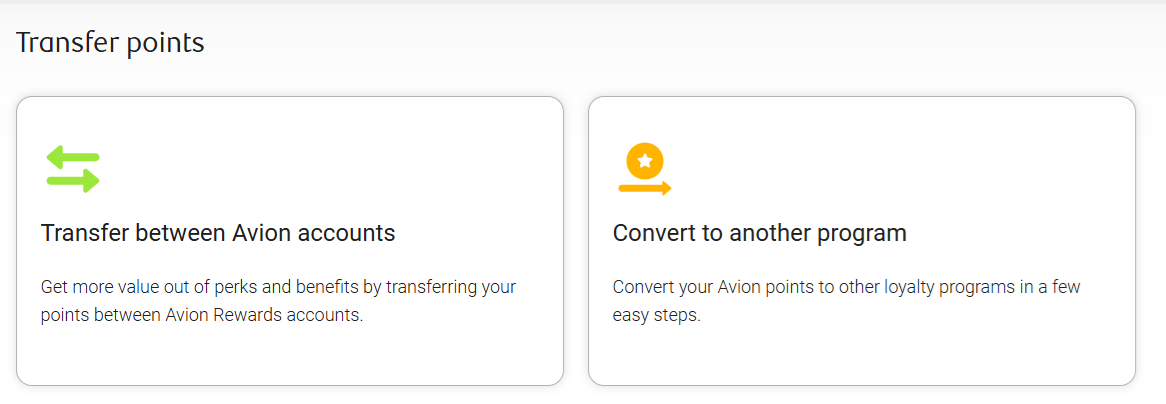The width and height of the screenshot is (1166, 404).
Task: Click the orange star coin convert icon
Action: point(645,169)
